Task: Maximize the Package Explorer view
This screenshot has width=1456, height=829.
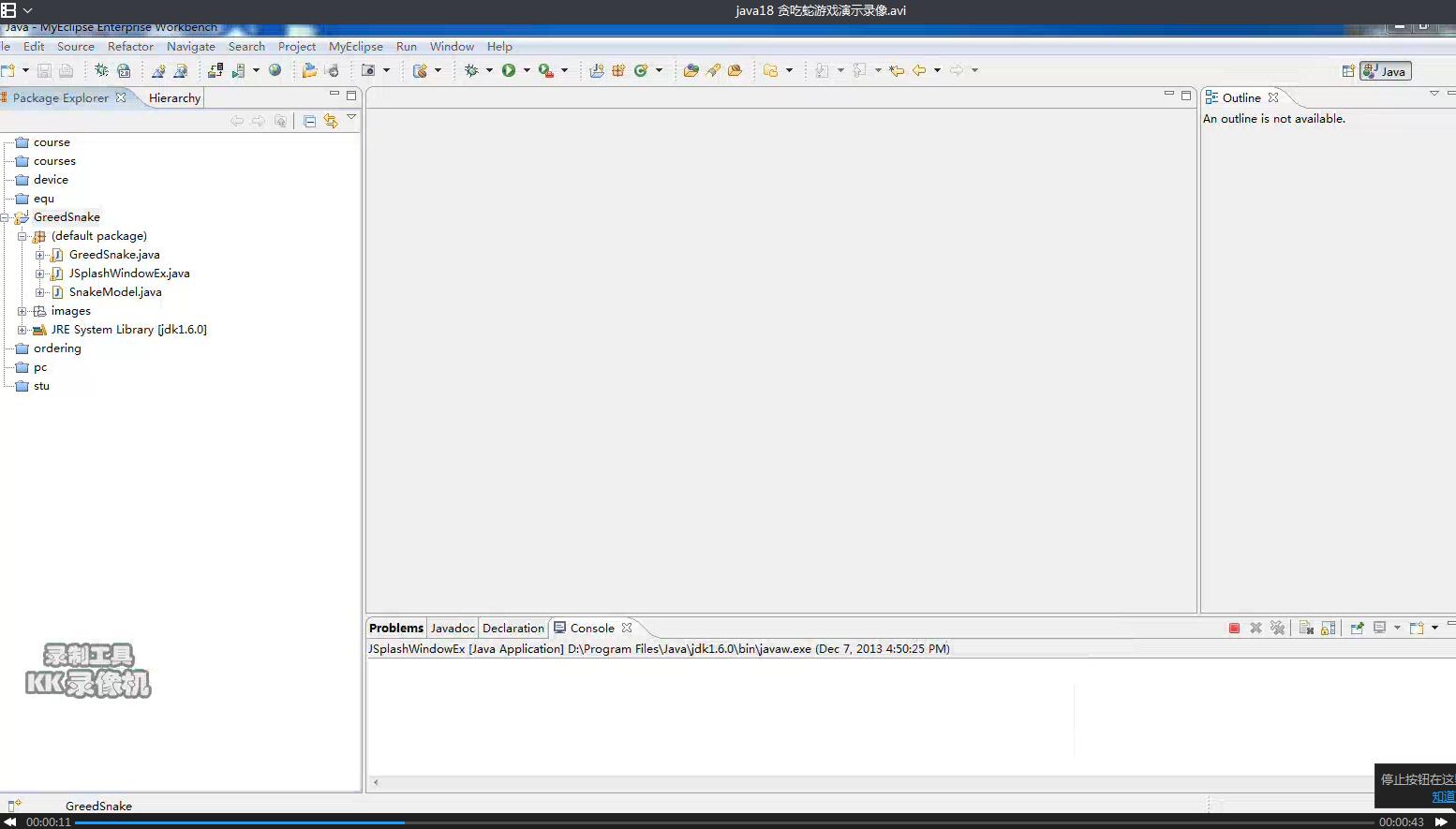Action: [351, 96]
